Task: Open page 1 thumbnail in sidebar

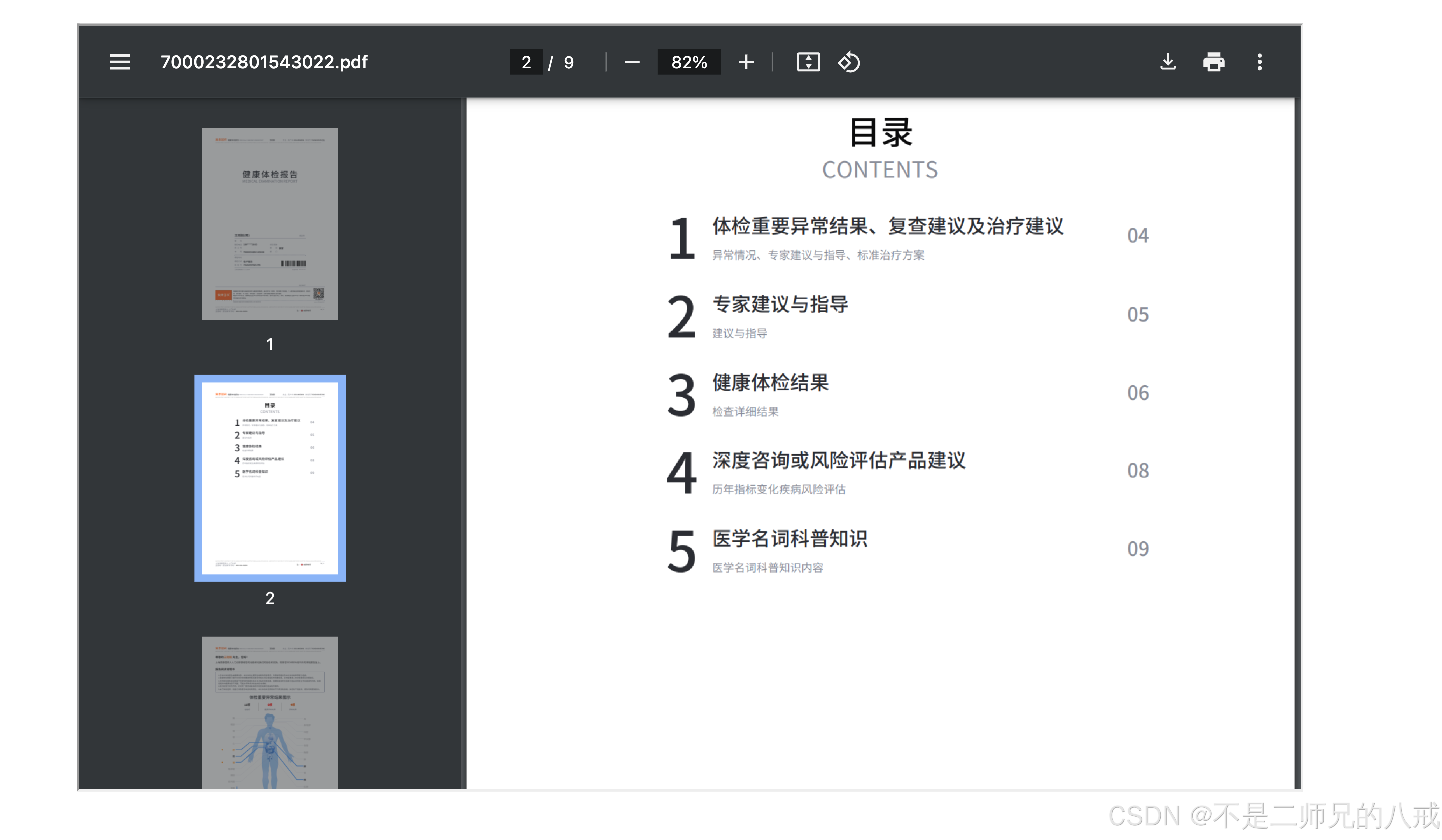Action: point(269,224)
